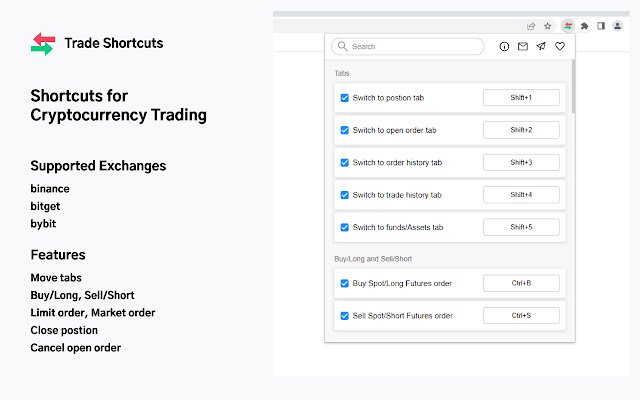
Task: Click the 'Move tabs' feature text
Action: pyautogui.click(x=56, y=278)
